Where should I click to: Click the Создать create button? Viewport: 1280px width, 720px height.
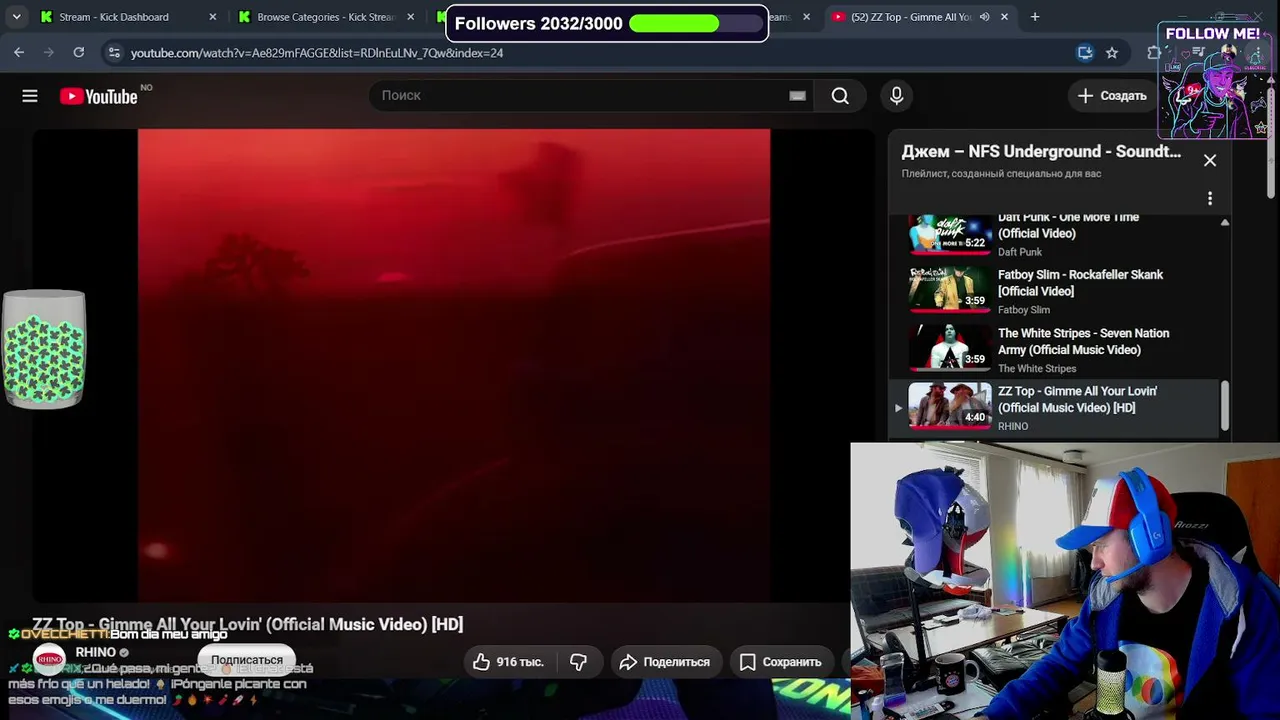(x=1112, y=96)
